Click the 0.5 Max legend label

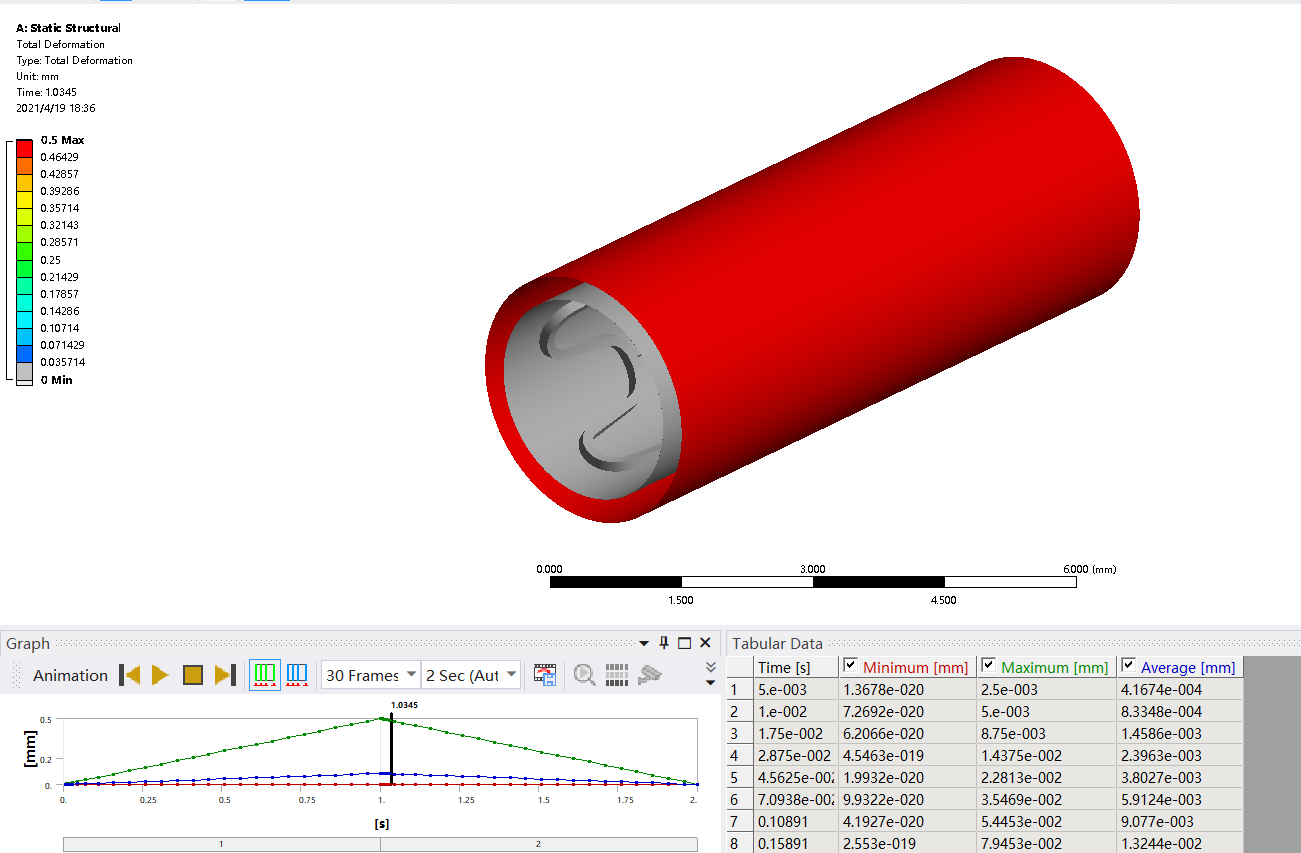tap(62, 140)
